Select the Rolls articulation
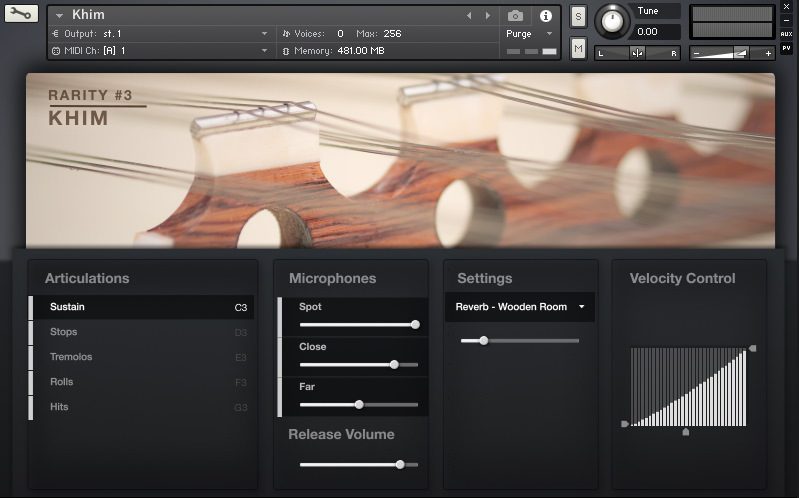The height and width of the screenshot is (498, 799). pyautogui.click(x=62, y=382)
